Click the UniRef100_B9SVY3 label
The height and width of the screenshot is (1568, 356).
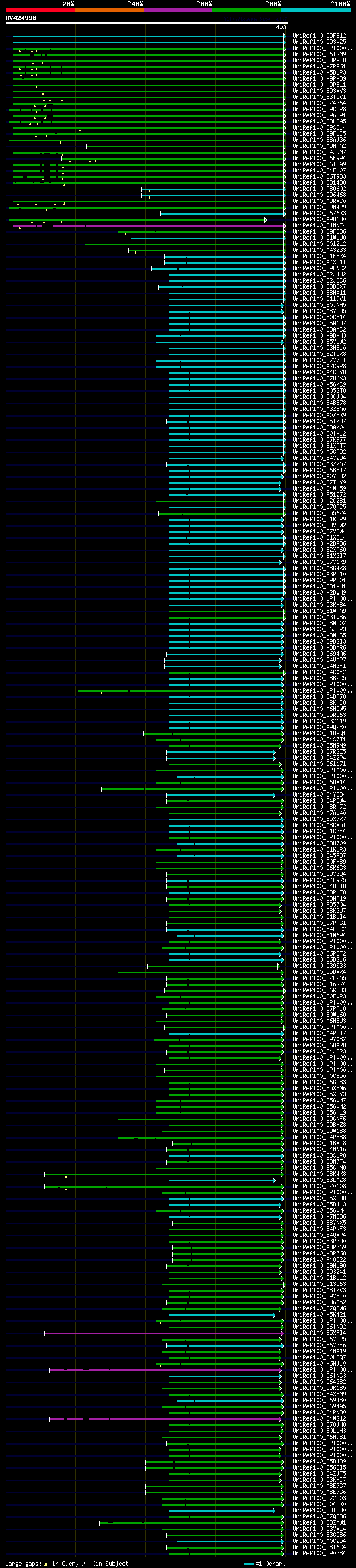[x=319, y=91]
